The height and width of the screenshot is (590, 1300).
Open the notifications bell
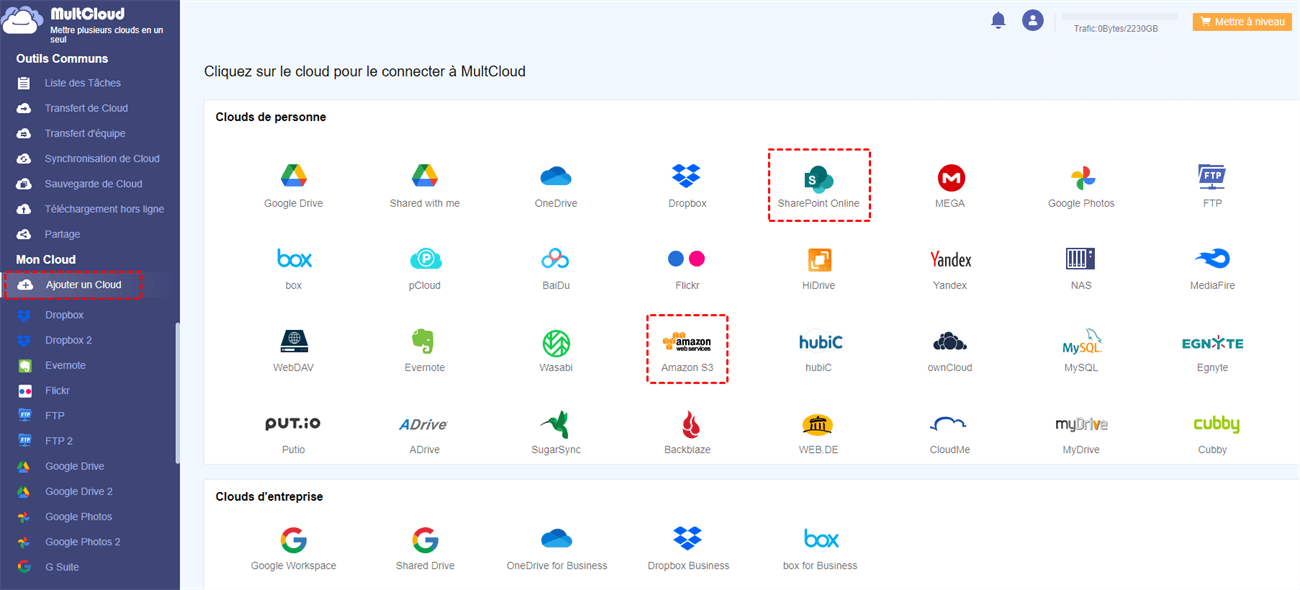coord(998,20)
